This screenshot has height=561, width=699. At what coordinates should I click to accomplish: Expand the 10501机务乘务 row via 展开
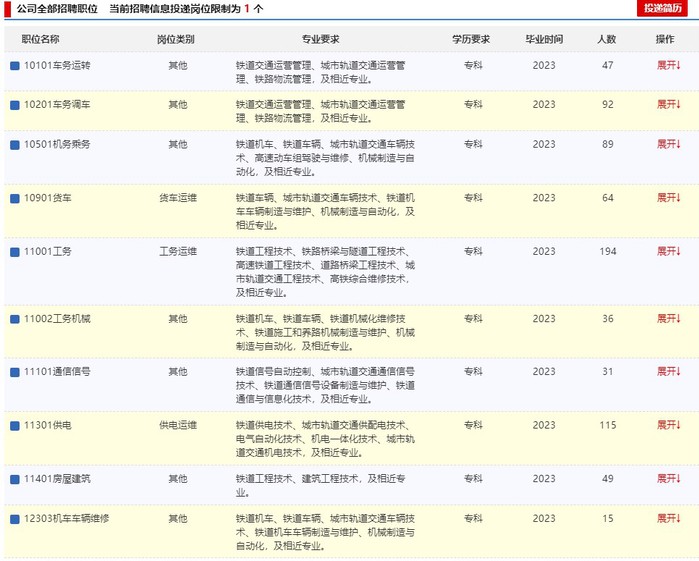668,144
